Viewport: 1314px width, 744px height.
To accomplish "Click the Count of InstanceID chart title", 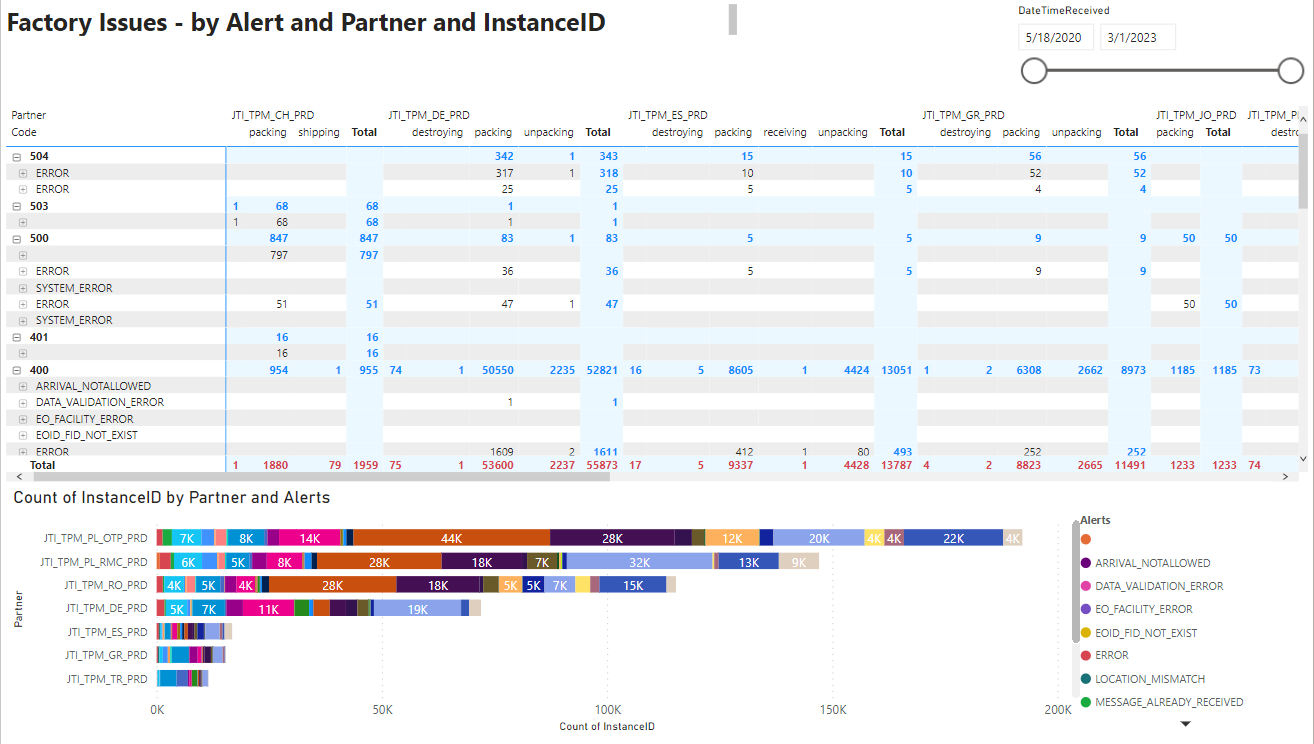I will pyautogui.click(x=171, y=497).
